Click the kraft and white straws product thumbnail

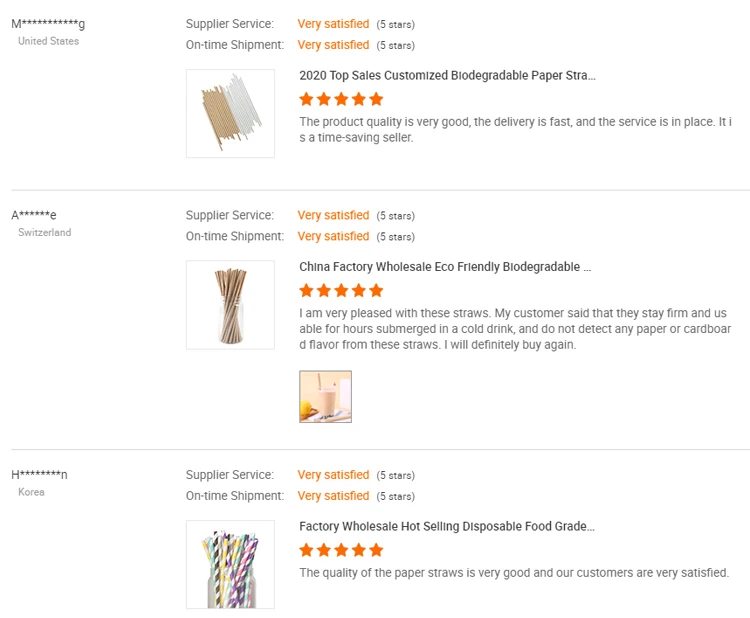coord(230,113)
